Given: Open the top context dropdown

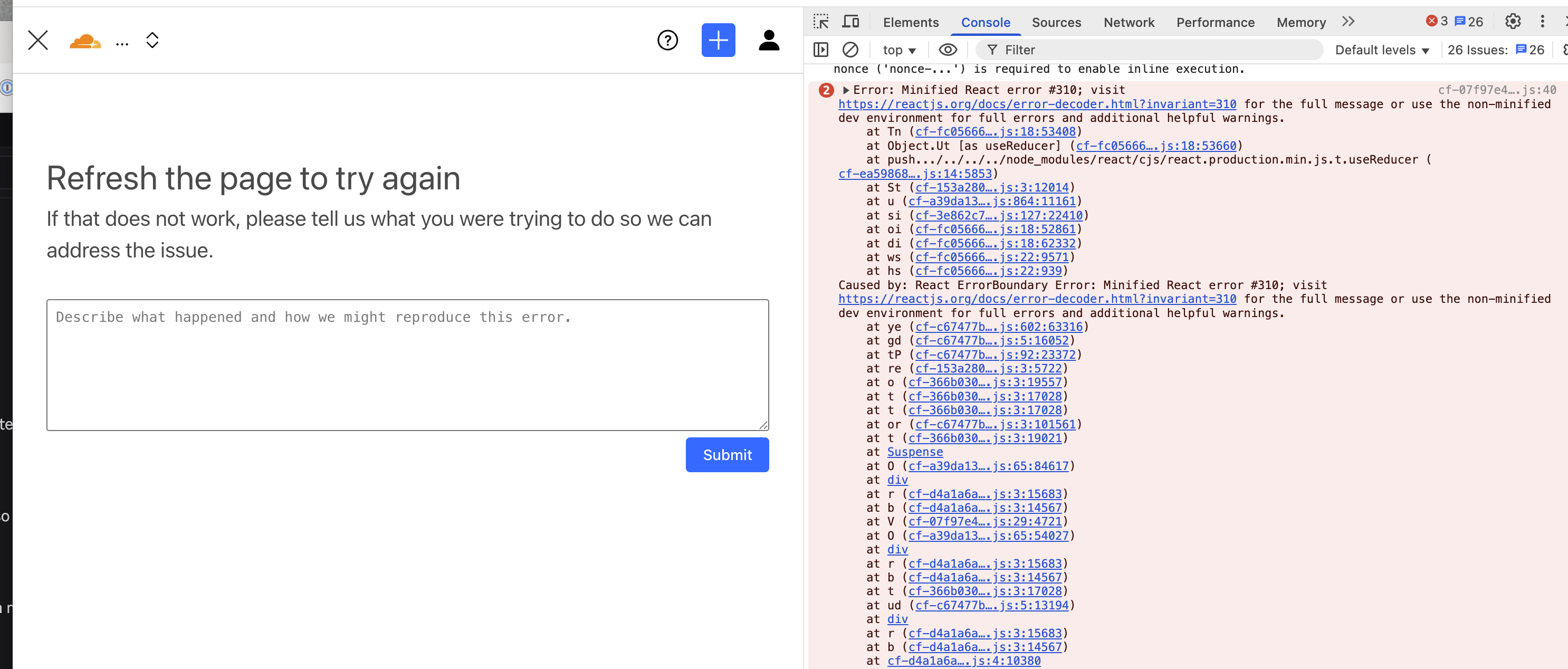Looking at the screenshot, I should 899,51.
